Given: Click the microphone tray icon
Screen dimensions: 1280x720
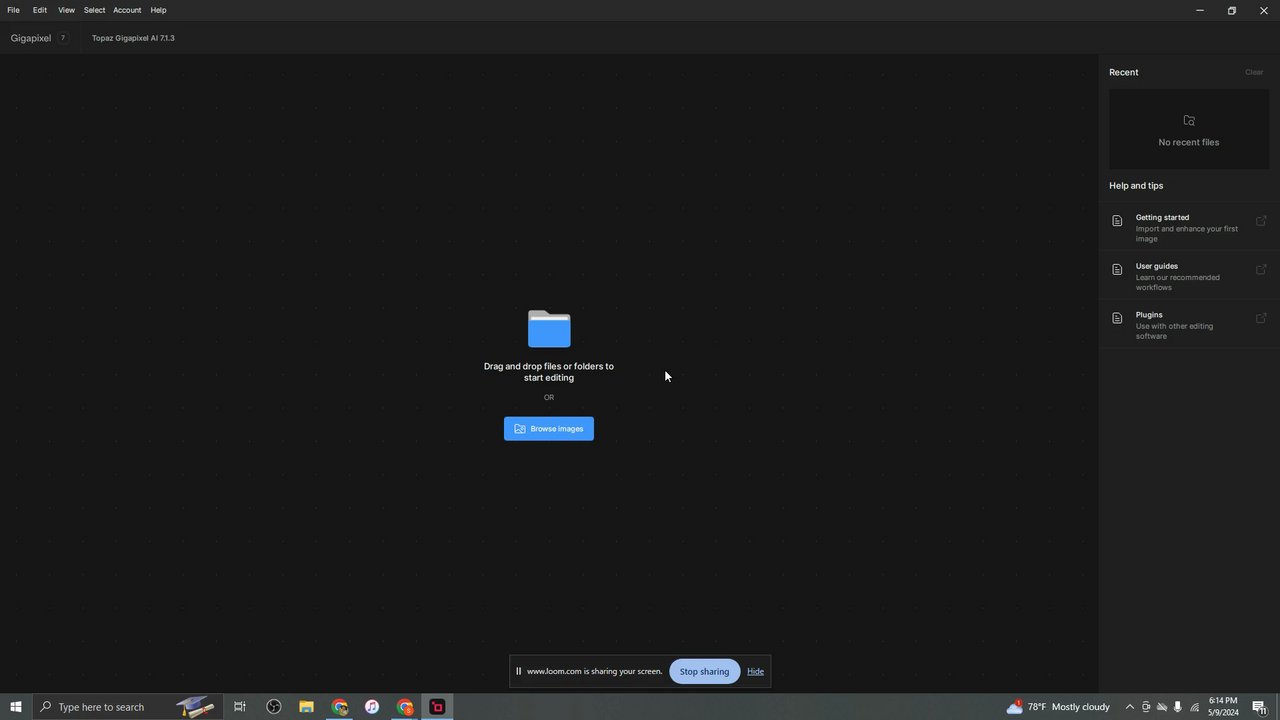Looking at the screenshot, I should (1178, 707).
